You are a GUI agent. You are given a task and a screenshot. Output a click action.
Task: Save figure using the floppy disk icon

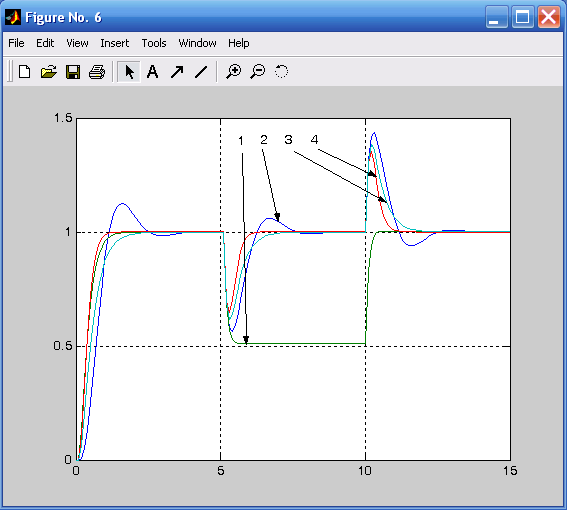point(73,72)
